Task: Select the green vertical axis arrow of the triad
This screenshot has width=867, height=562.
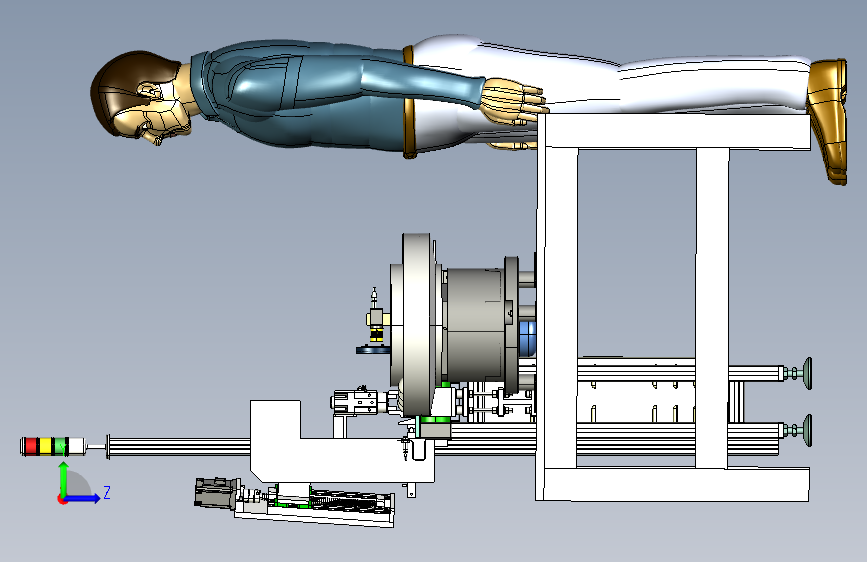Action: 64,478
